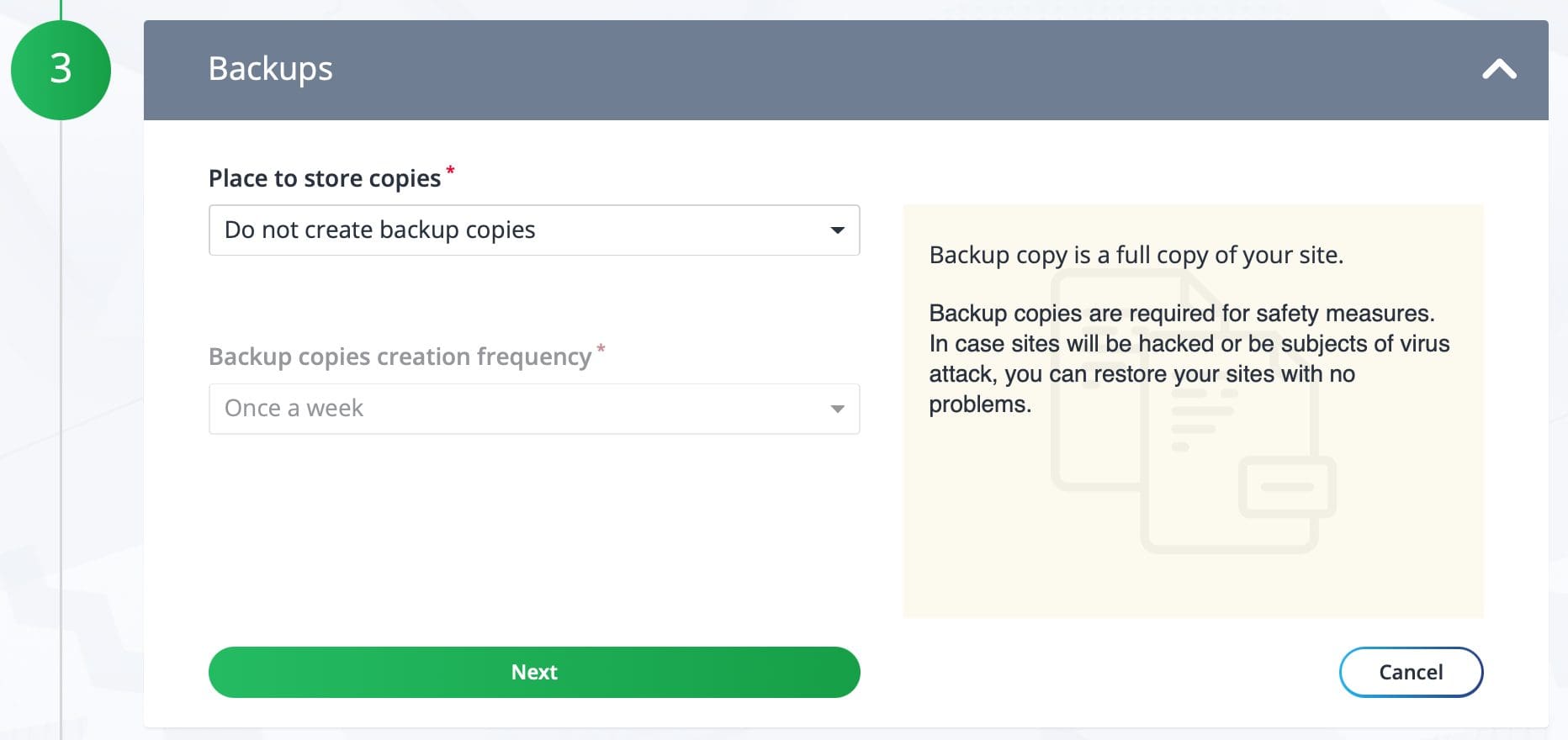This screenshot has width=1568, height=740.
Task: Click the arrow in the storage place selector
Action: (837, 230)
